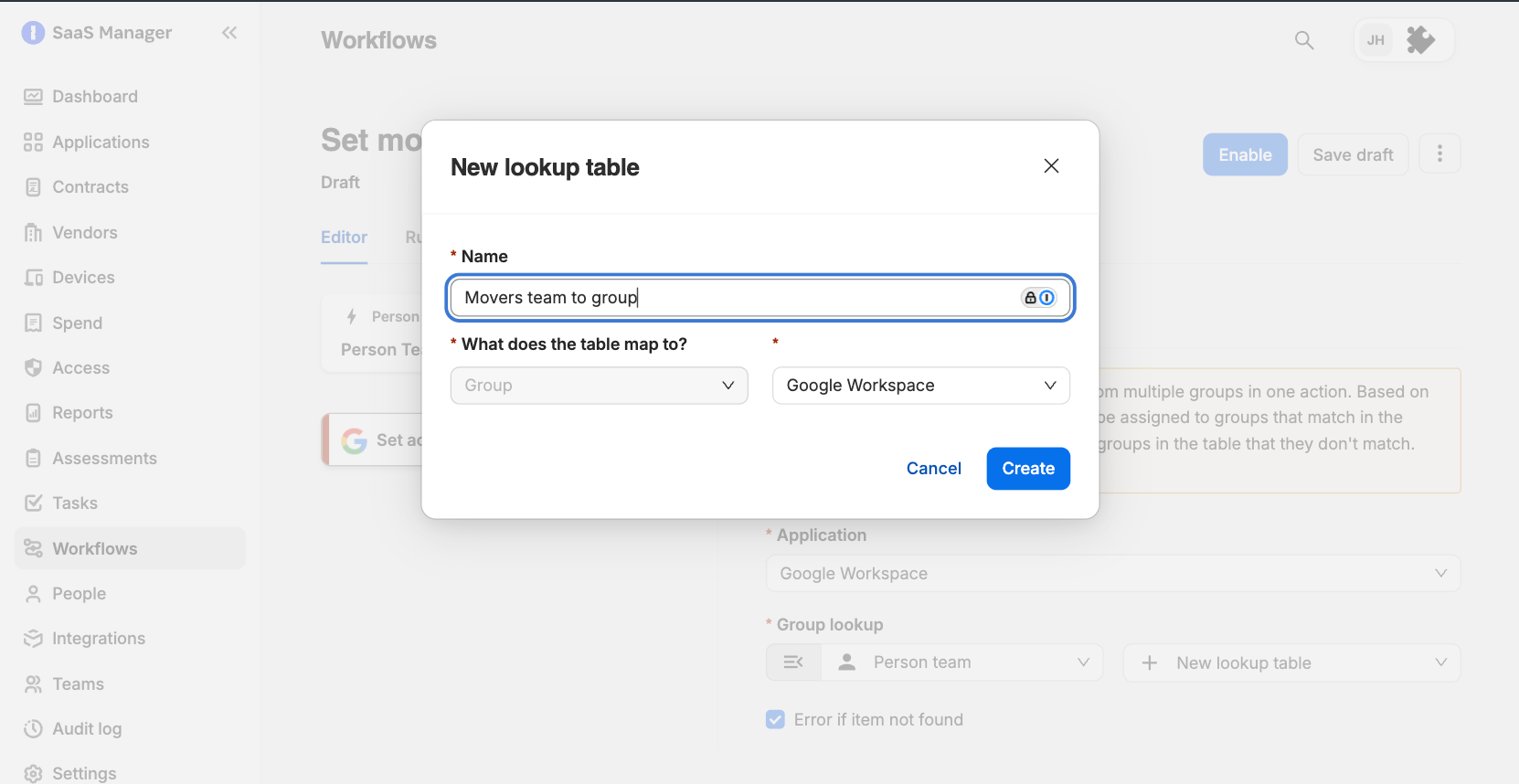Open the three-dot more options menu

point(1439,154)
